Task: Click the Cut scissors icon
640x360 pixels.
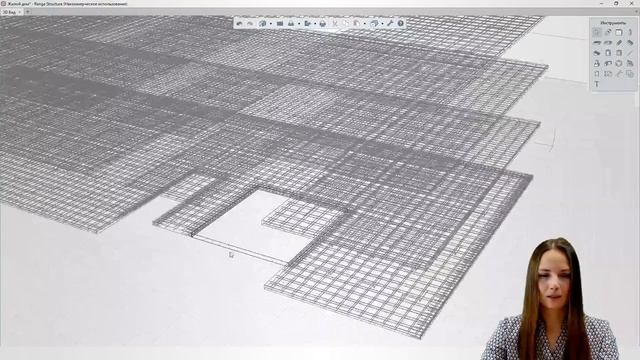Action: (x=335, y=24)
